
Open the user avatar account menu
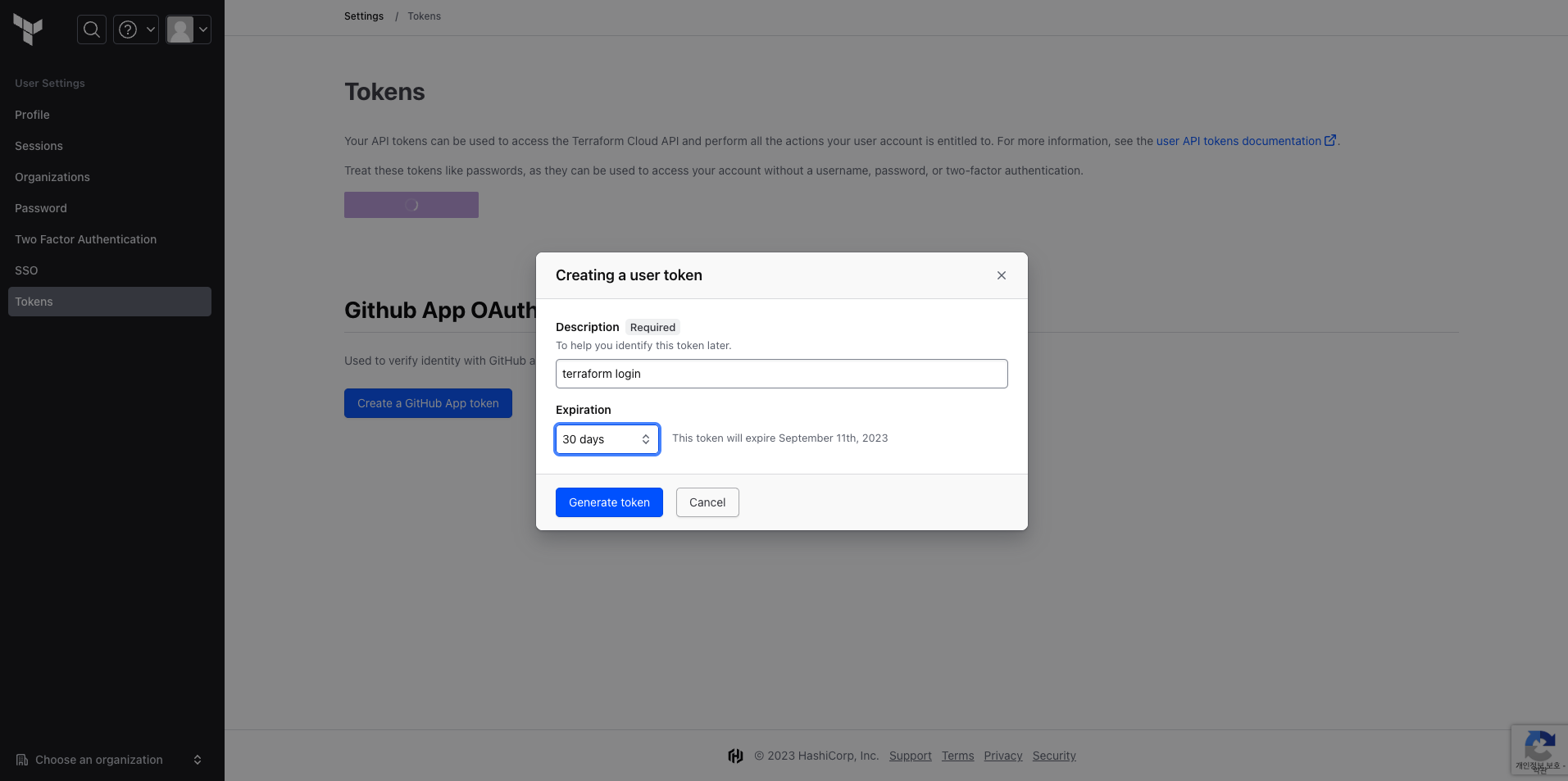tap(189, 30)
